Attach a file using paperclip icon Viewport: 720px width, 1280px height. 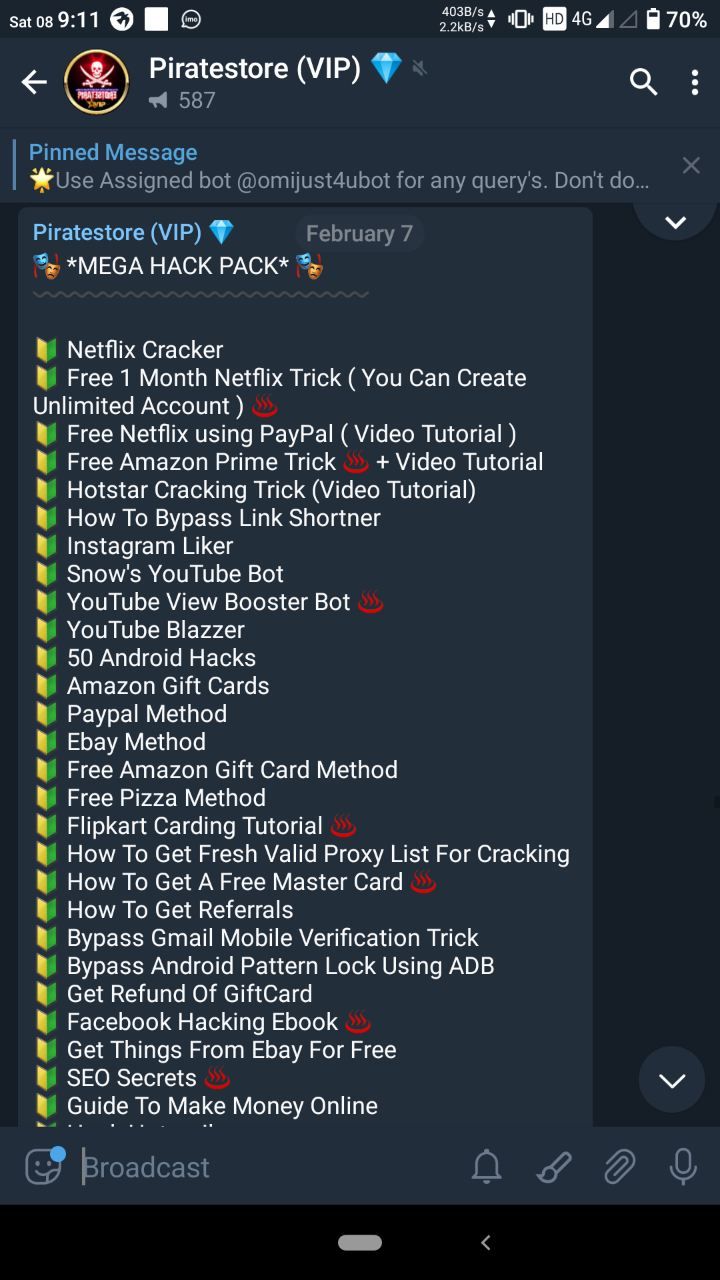click(x=619, y=1167)
